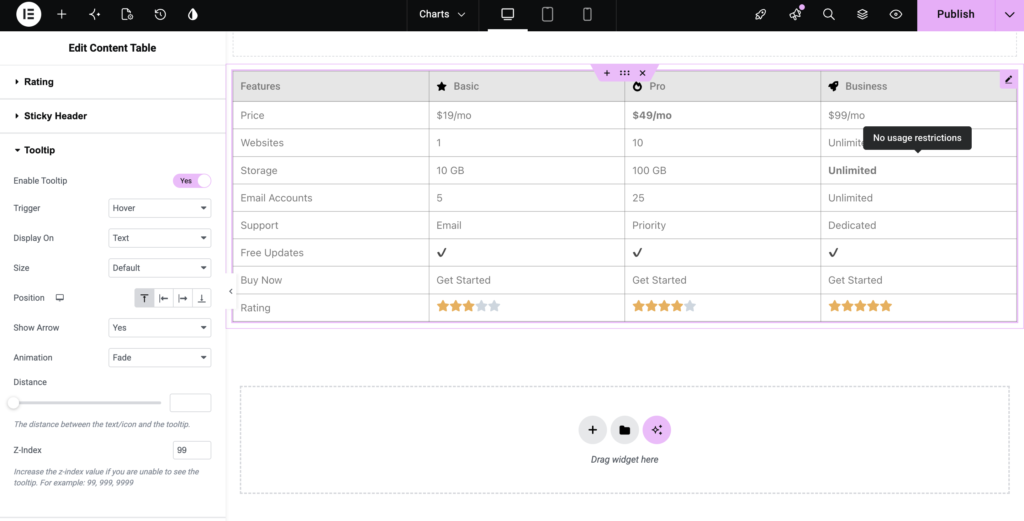Click the Business plan star rating

pyautogui.click(x=860, y=306)
